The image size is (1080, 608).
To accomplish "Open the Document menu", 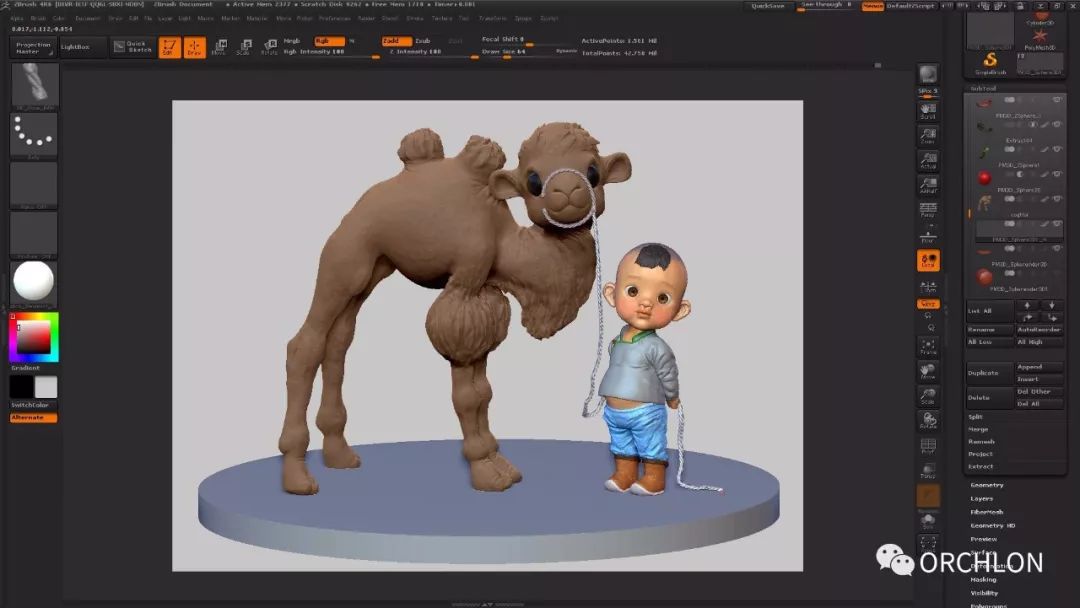I will [87, 18].
